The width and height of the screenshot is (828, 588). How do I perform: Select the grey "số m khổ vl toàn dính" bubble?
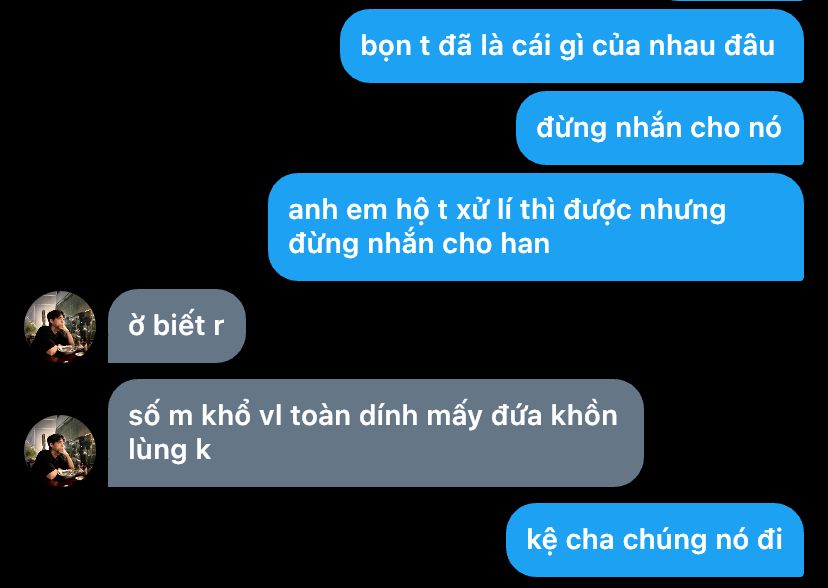tap(376, 433)
